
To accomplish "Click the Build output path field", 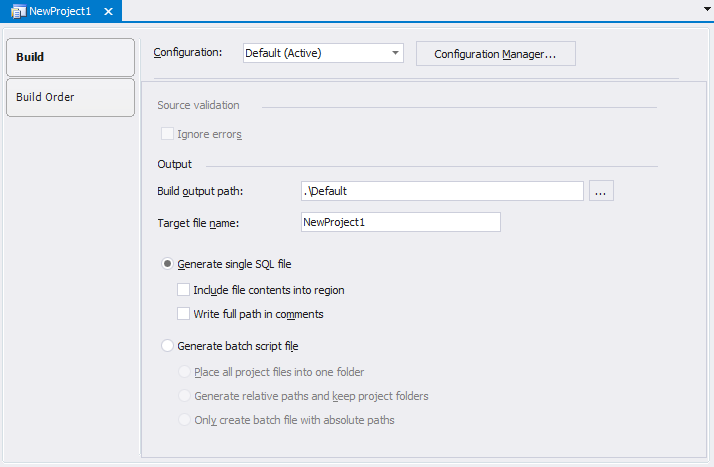I will tap(442, 191).
